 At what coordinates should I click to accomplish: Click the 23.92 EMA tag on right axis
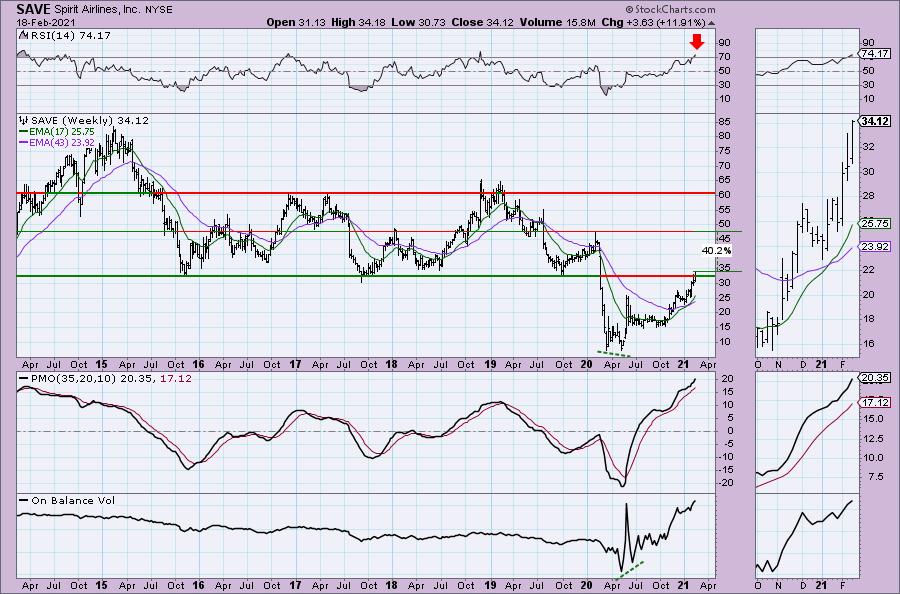pyautogui.click(x=876, y=246)
